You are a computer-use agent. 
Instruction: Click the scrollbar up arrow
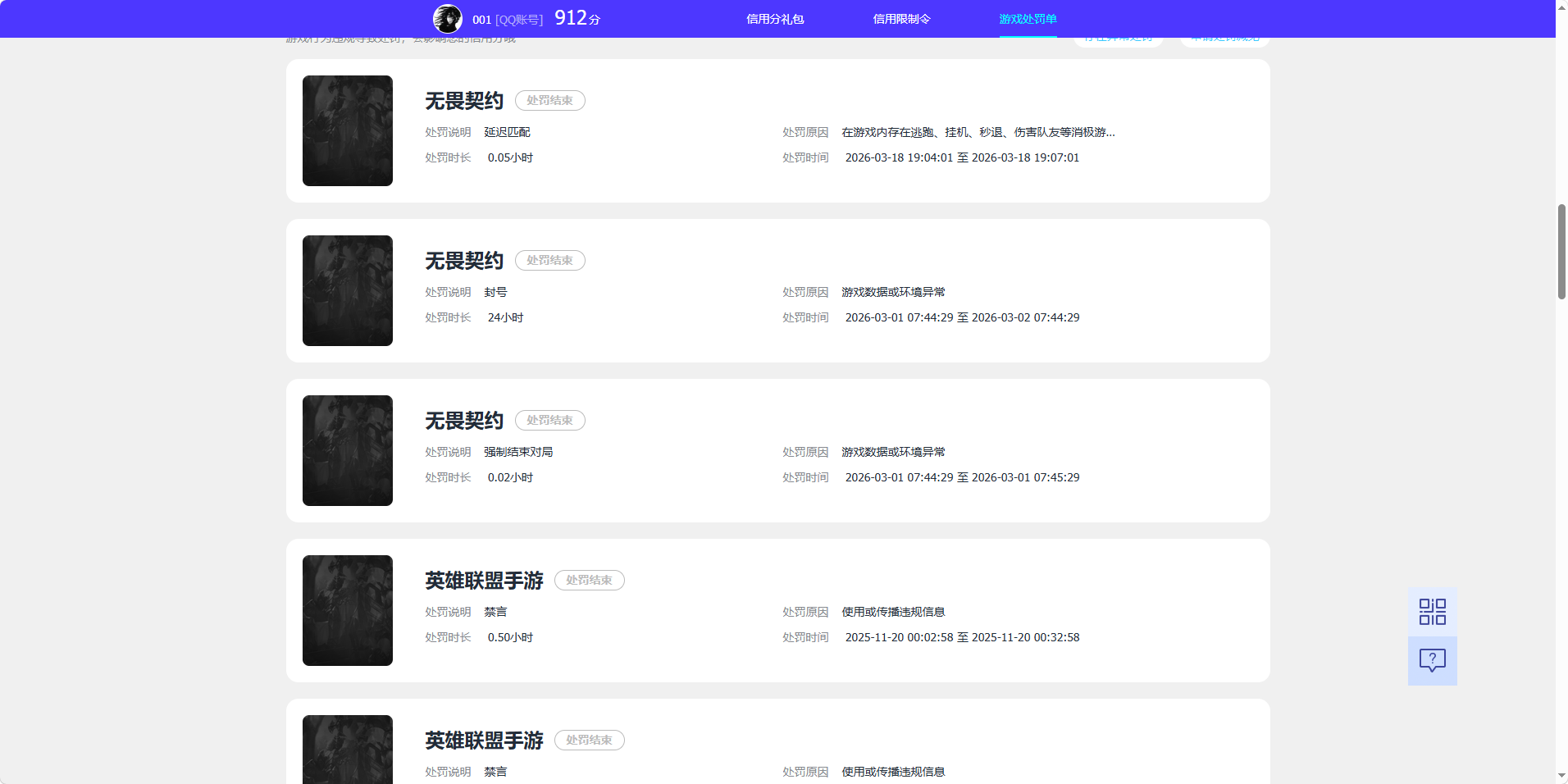1561,7
